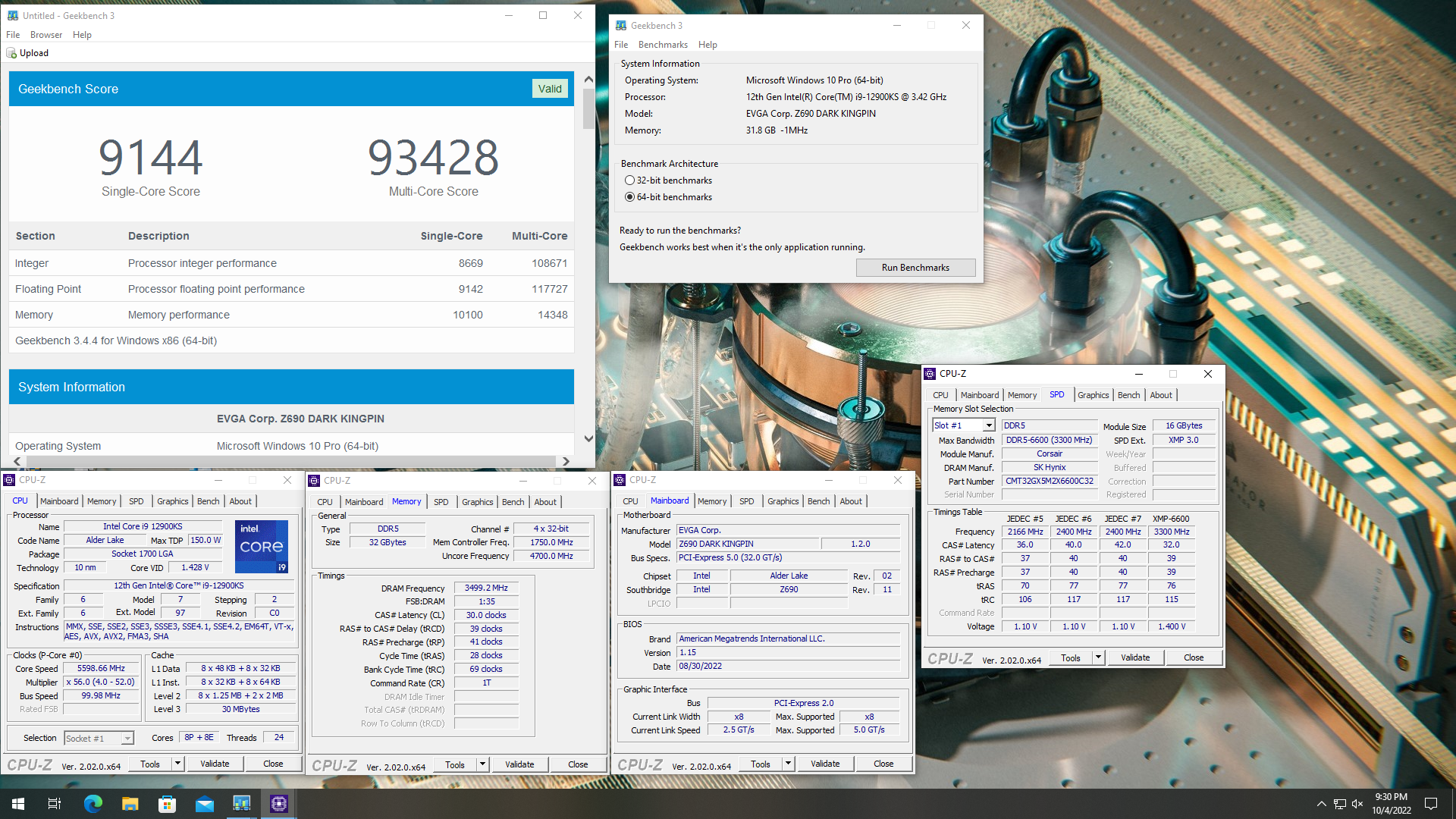Launch Microsoft Edge from taskbar
Image resolution: width=1456 pixels, height=819 pixels.
pos(93,804)
